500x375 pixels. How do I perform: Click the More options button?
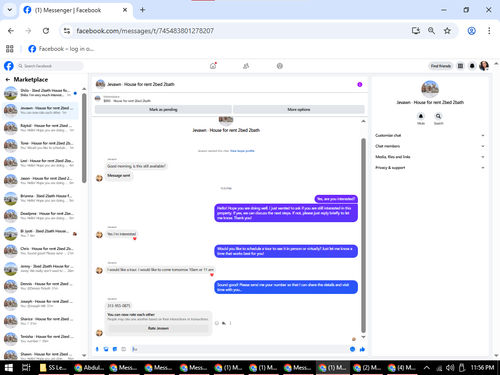299,109
